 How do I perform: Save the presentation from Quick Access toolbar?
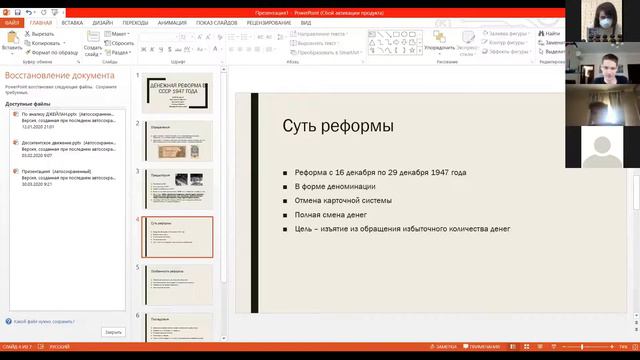click(x=18, y=13)
